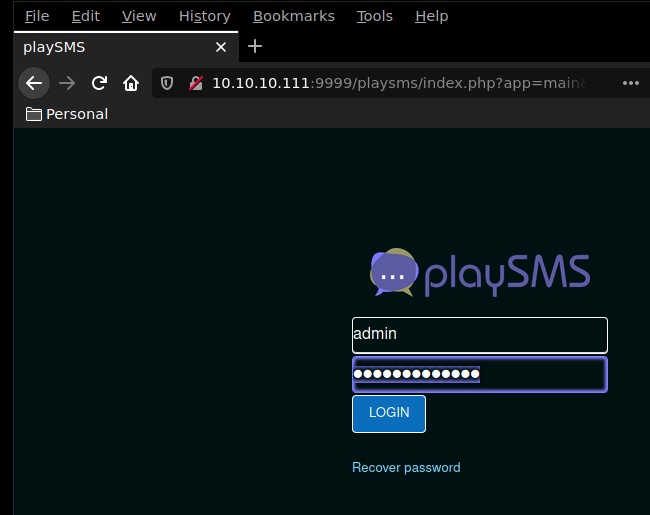Open page actions three-dot menu

click(x=630, y=83)
